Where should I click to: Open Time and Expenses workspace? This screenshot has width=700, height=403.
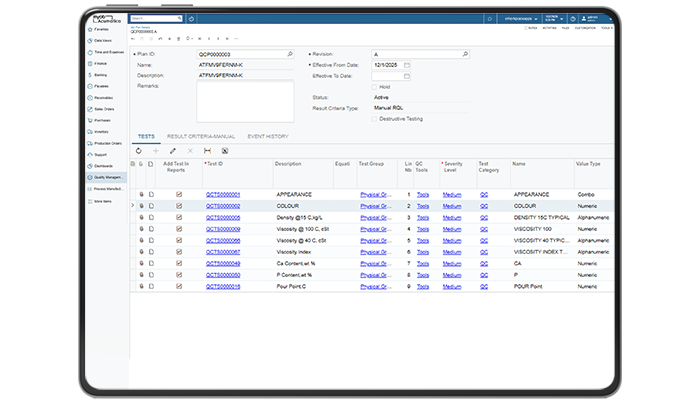click(x=106, y=52)
